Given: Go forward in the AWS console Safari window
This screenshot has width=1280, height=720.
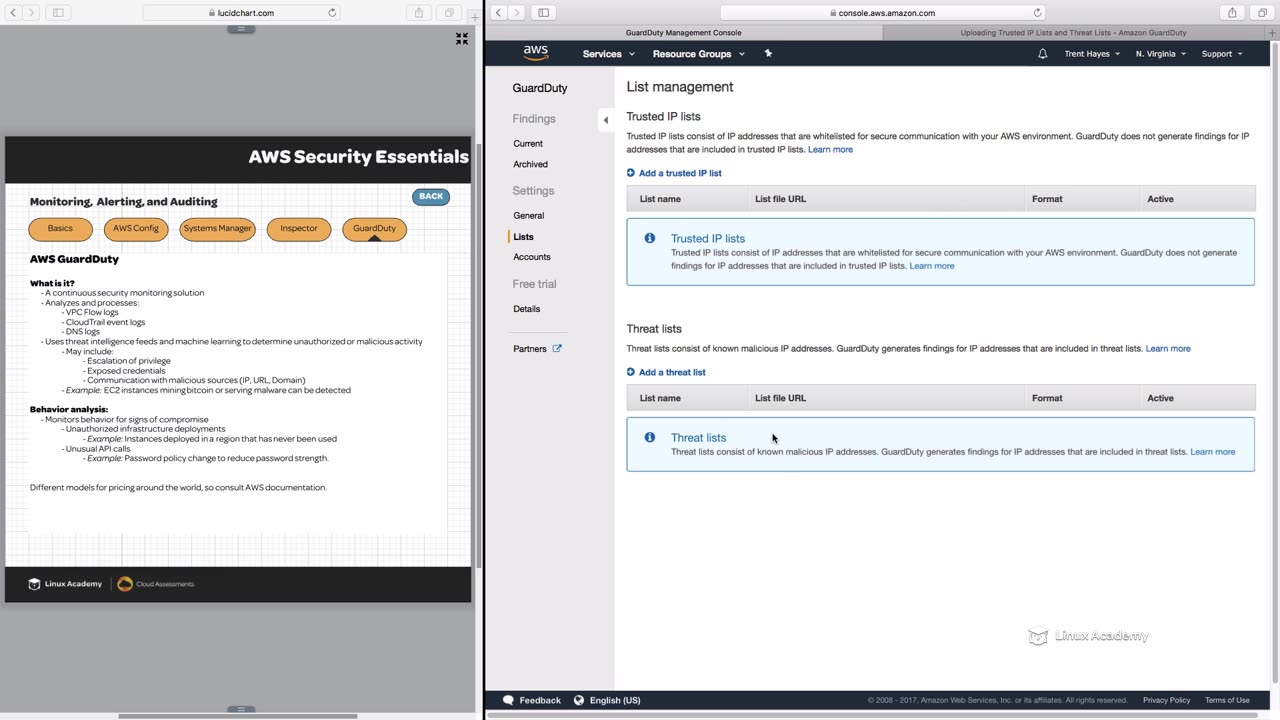Looking at the screenshot, I should [516, 13].
